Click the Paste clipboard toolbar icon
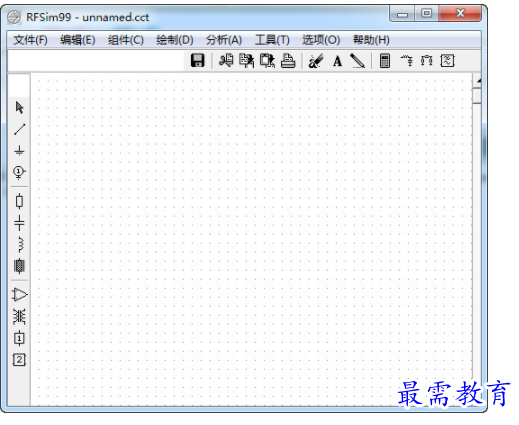 tap(267, 61)
